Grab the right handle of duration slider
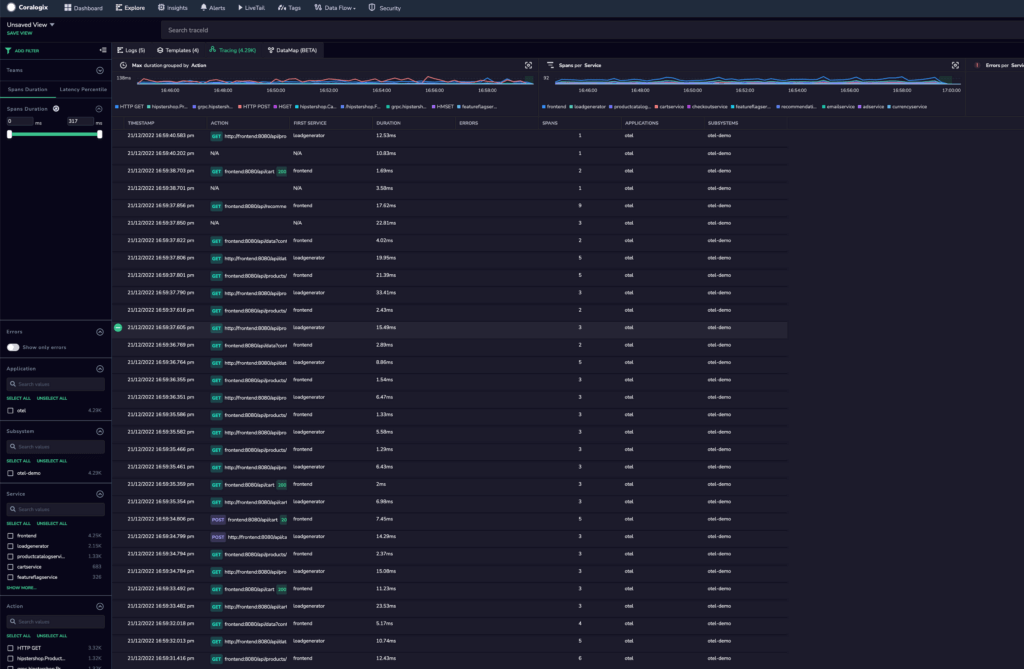This screenshot has height=669, width=1024. (x=99, y=134)
